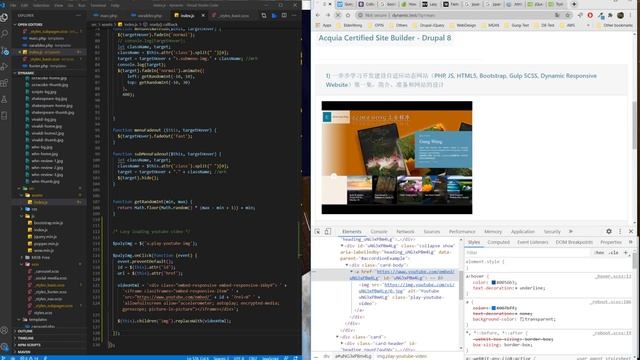Click the new style rule plus button
Viewport: 640px width, 360px height.
(625, 253)
